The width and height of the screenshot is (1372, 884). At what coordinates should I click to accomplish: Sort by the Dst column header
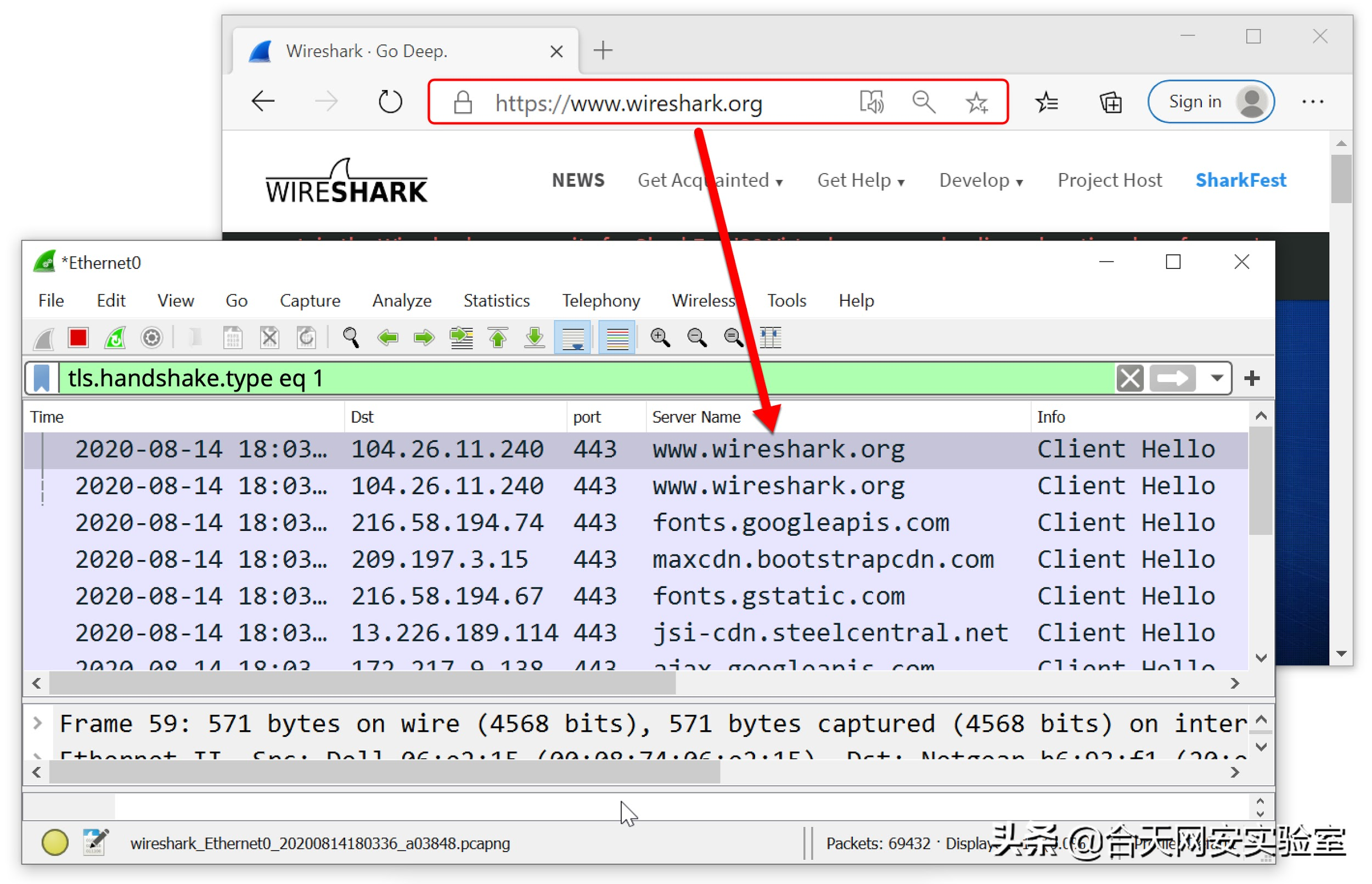coord(456,417)
